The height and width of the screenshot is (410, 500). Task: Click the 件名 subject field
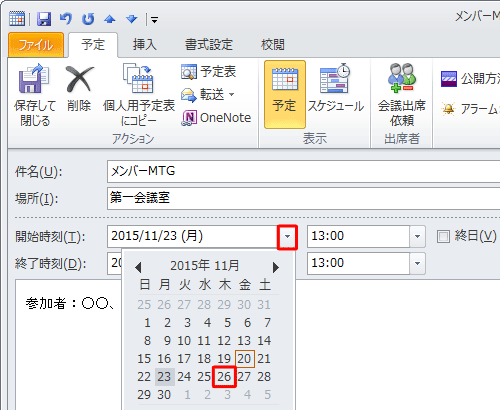[x=303, y=171]
